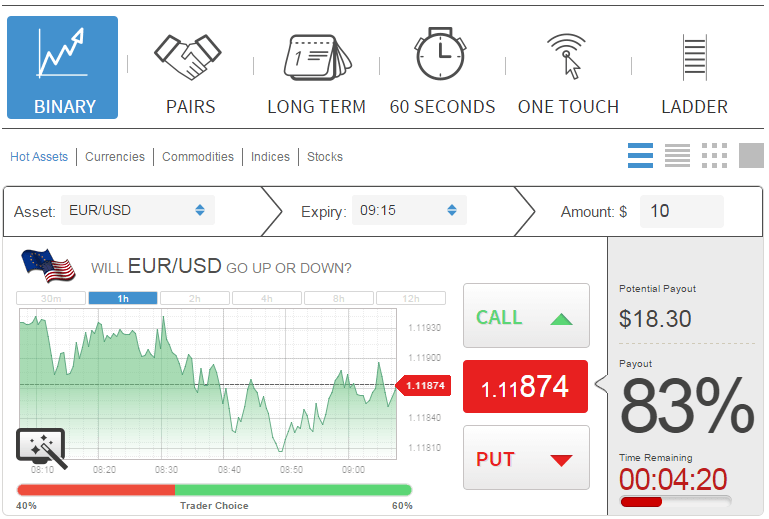Click the $18.30 potential payout value
The height and width of the screenshot is (519, 769).
655,319
